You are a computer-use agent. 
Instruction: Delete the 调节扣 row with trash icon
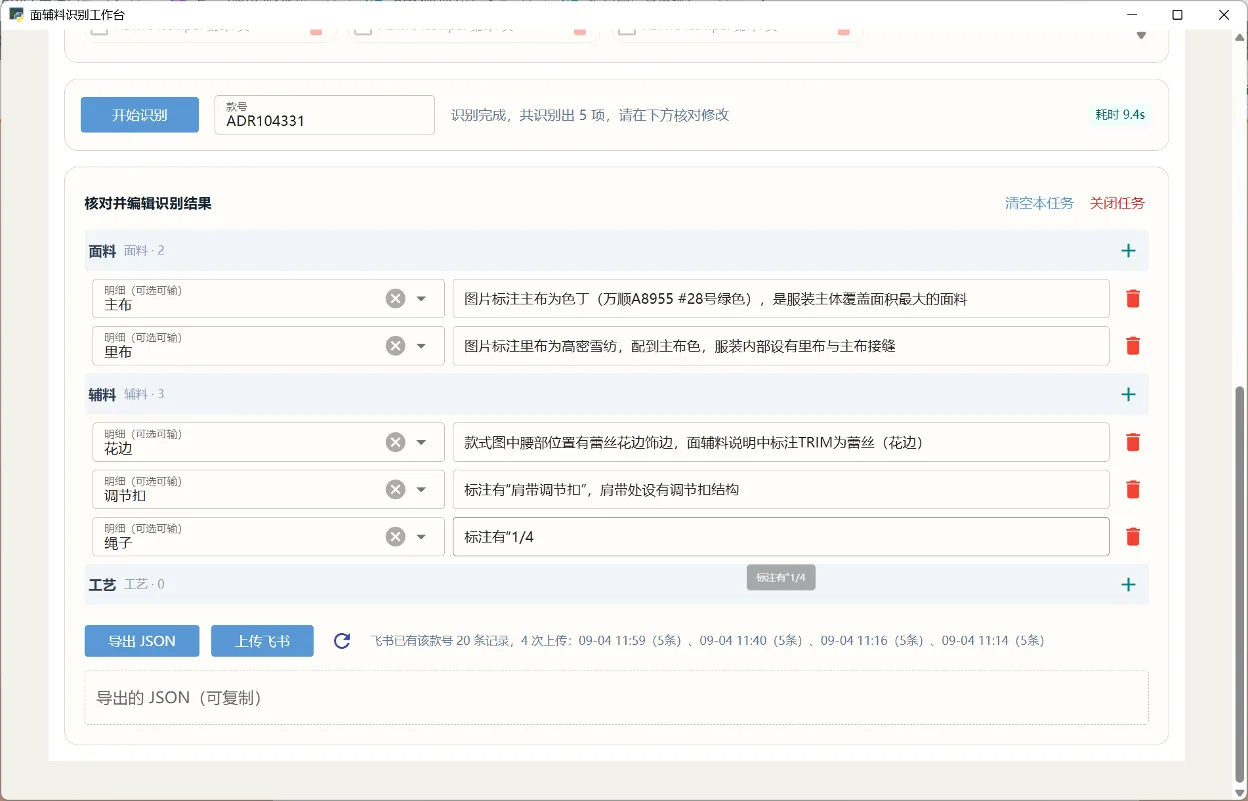1133,489
